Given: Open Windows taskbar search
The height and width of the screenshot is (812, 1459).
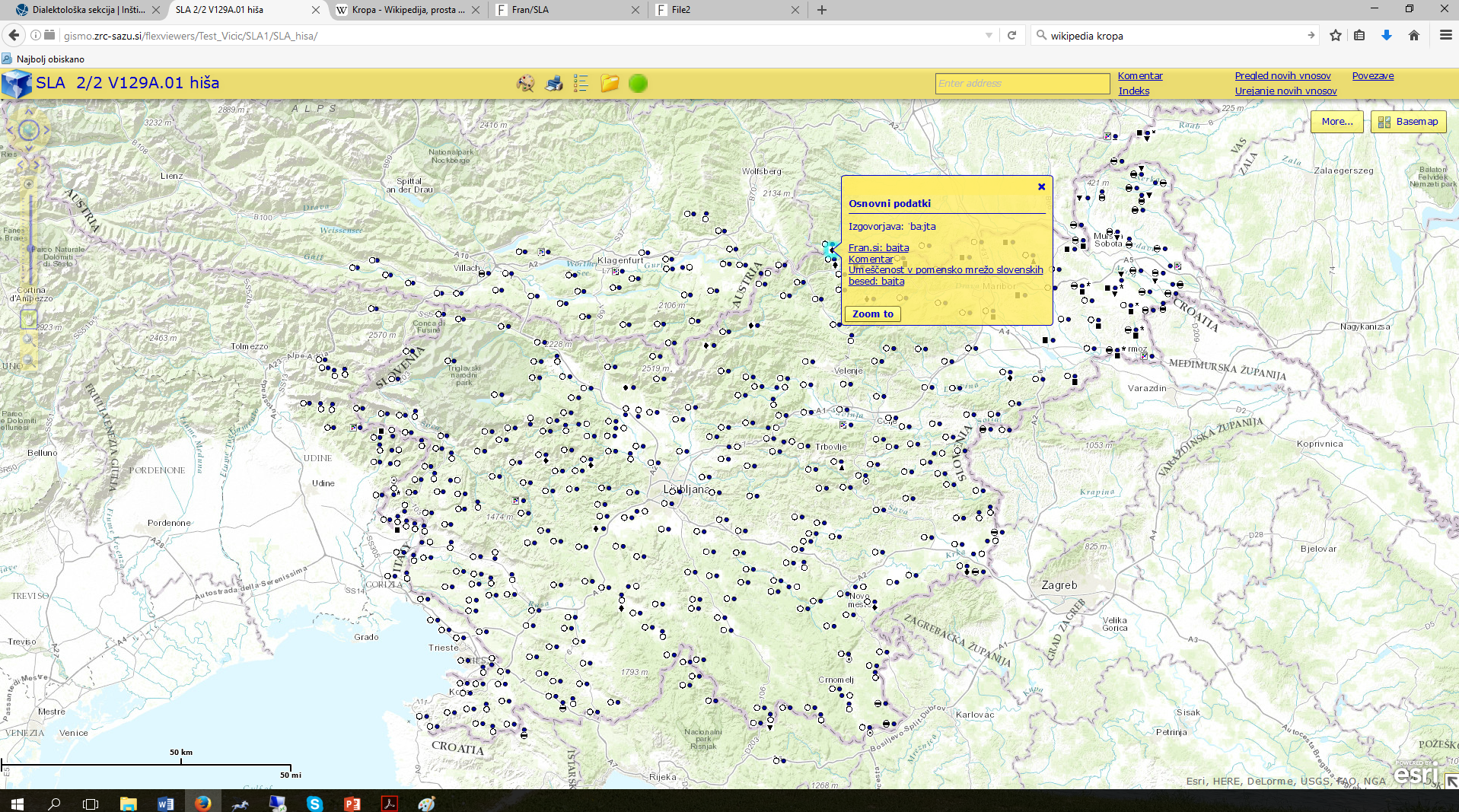Looking at the screenshot, I should click(54, 803).
